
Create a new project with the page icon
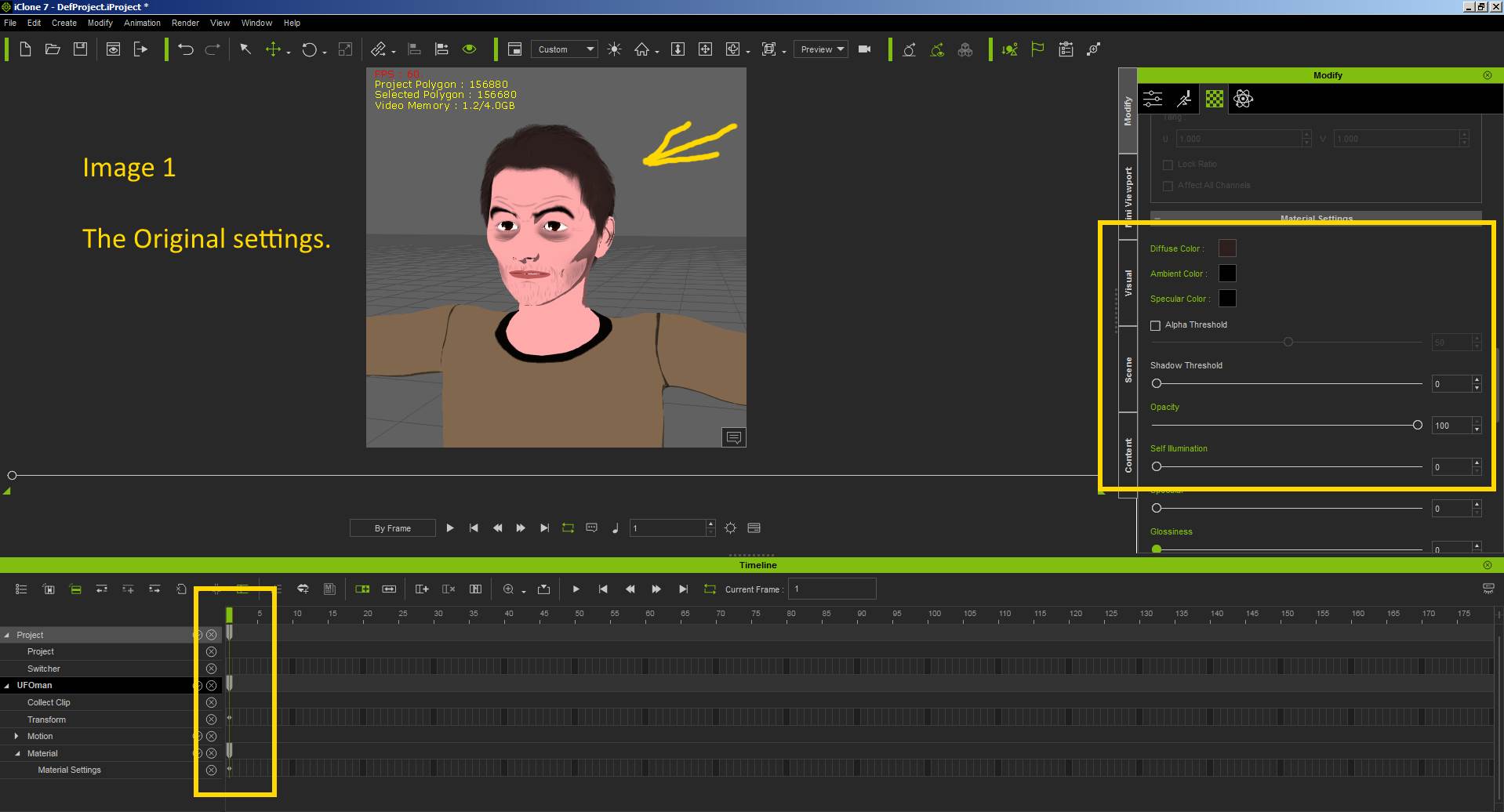[x=25, y=49]
